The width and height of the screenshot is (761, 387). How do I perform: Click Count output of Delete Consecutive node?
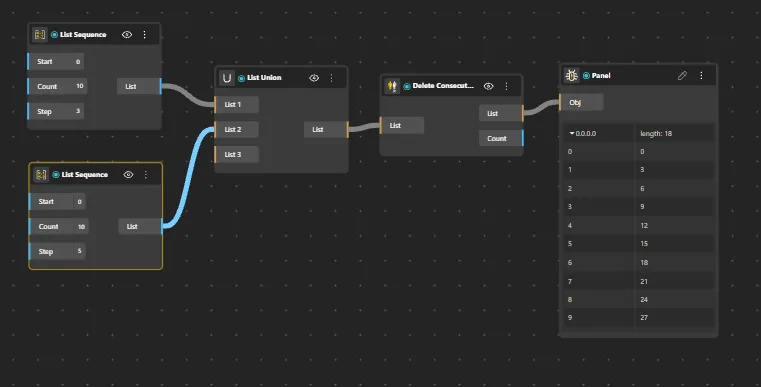[501, 138]
